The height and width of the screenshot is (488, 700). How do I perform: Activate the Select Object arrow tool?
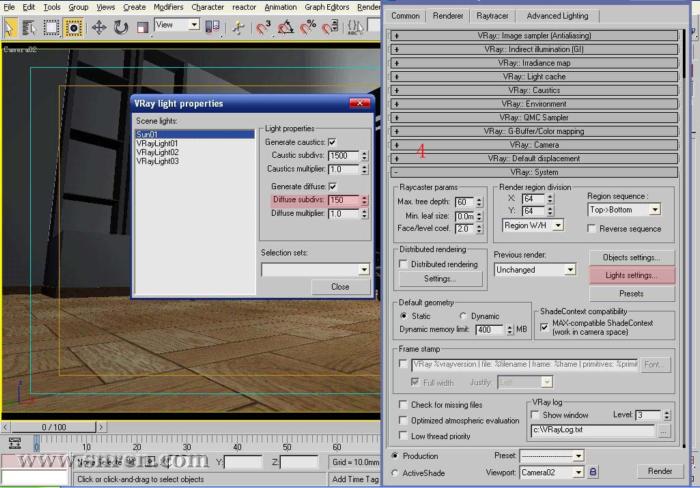tap(10, 26)
